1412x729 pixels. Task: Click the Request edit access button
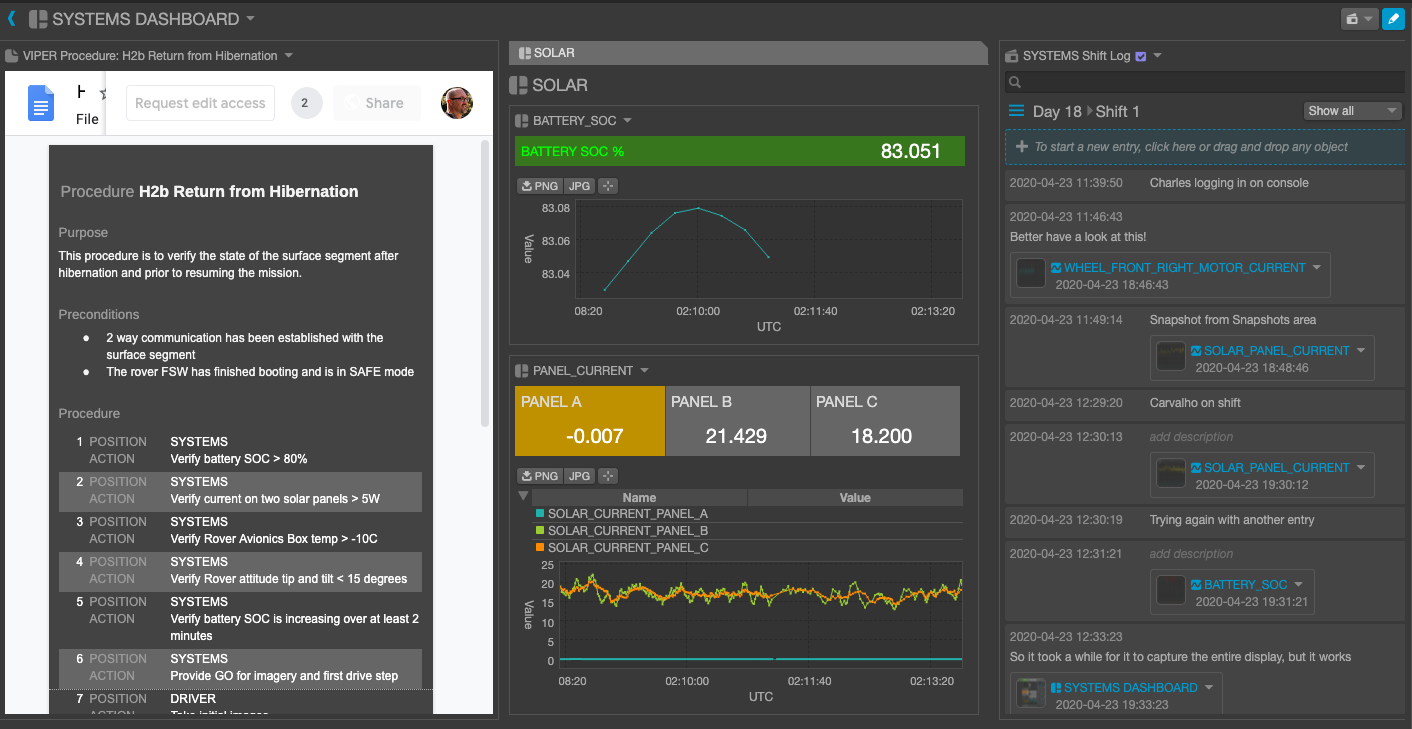[x=199, y=103]
